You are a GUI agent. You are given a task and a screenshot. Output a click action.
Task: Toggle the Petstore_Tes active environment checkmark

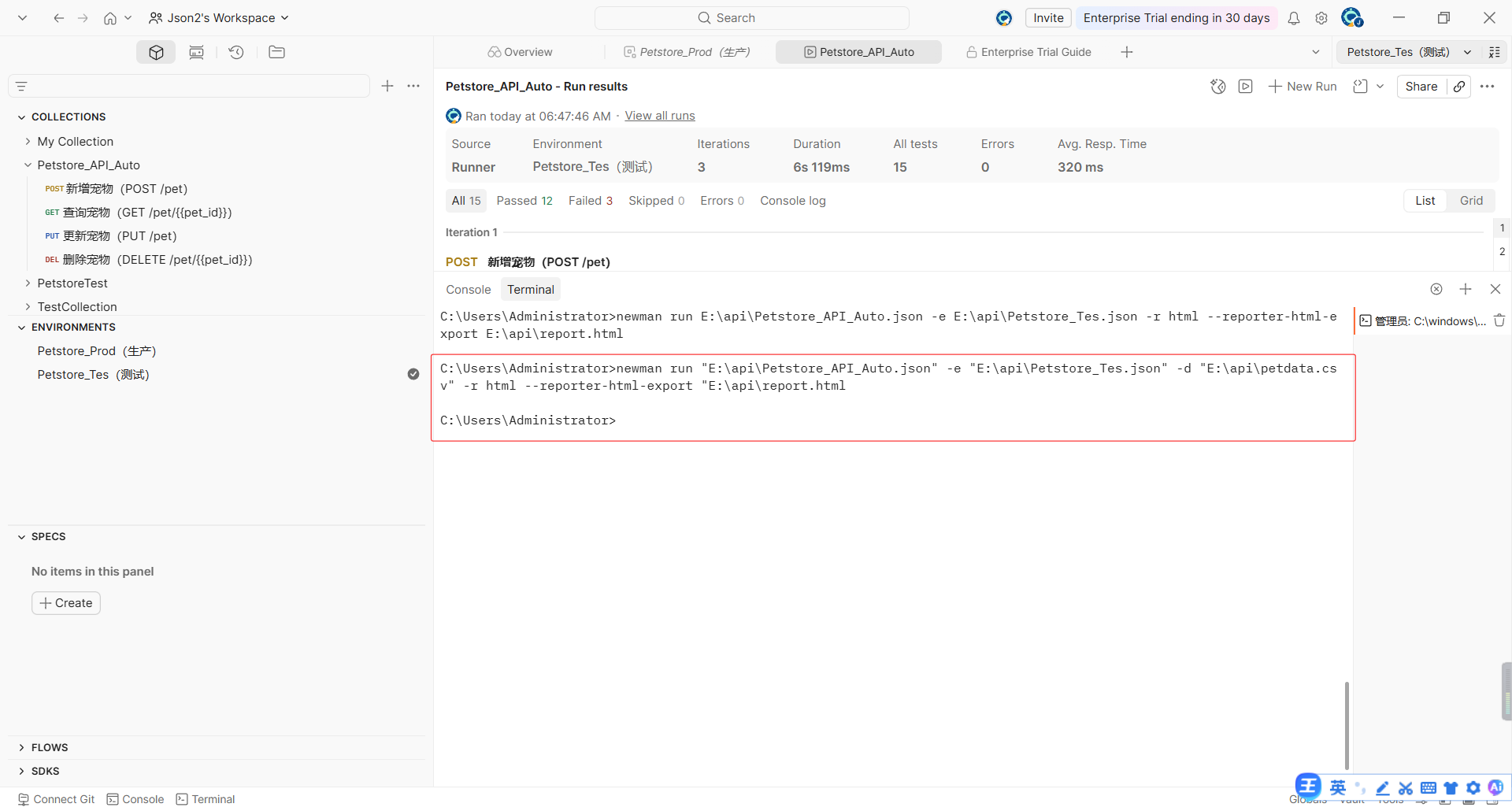click(413, 374)
